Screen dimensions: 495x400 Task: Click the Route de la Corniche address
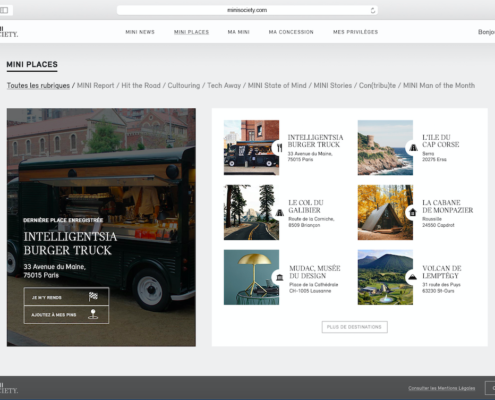[311, 222]
